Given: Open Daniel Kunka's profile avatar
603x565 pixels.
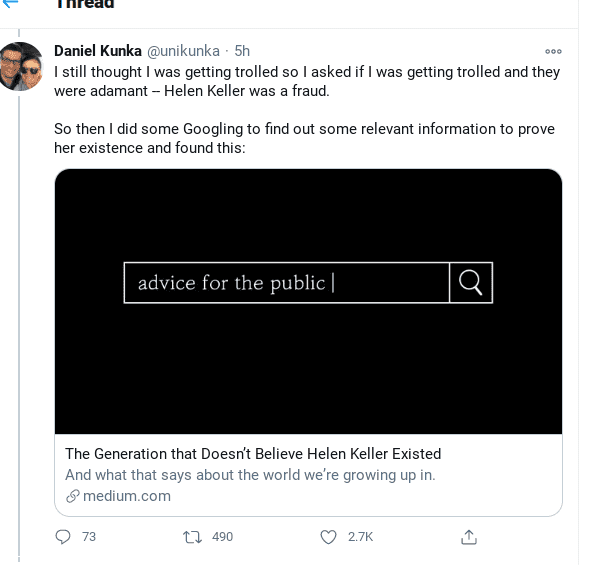Looking at the screenshot, I should 20,67.
